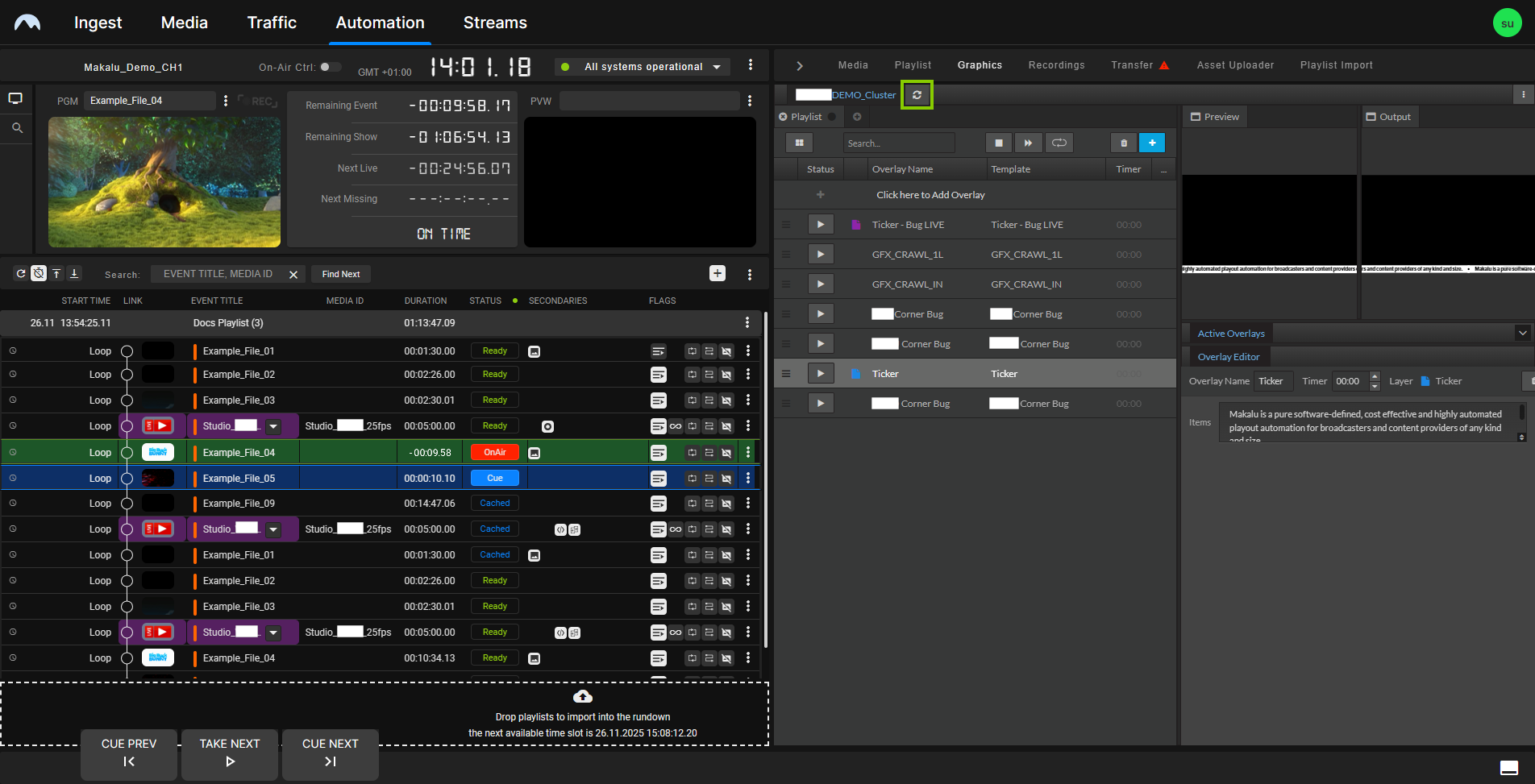
Task: Switch to the Recordings tab
Action: tap(1056, 64)
